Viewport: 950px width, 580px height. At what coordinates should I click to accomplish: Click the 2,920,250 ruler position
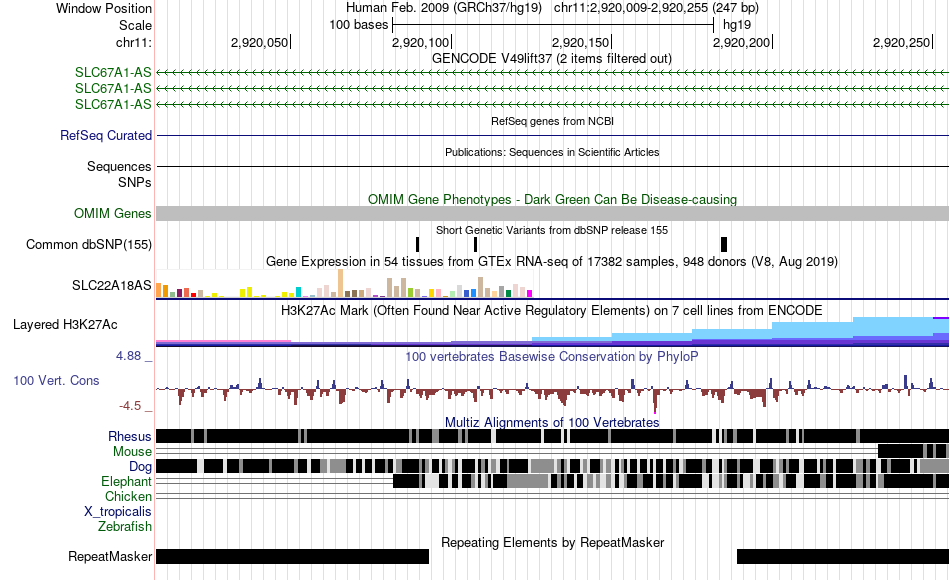point(902,42)
